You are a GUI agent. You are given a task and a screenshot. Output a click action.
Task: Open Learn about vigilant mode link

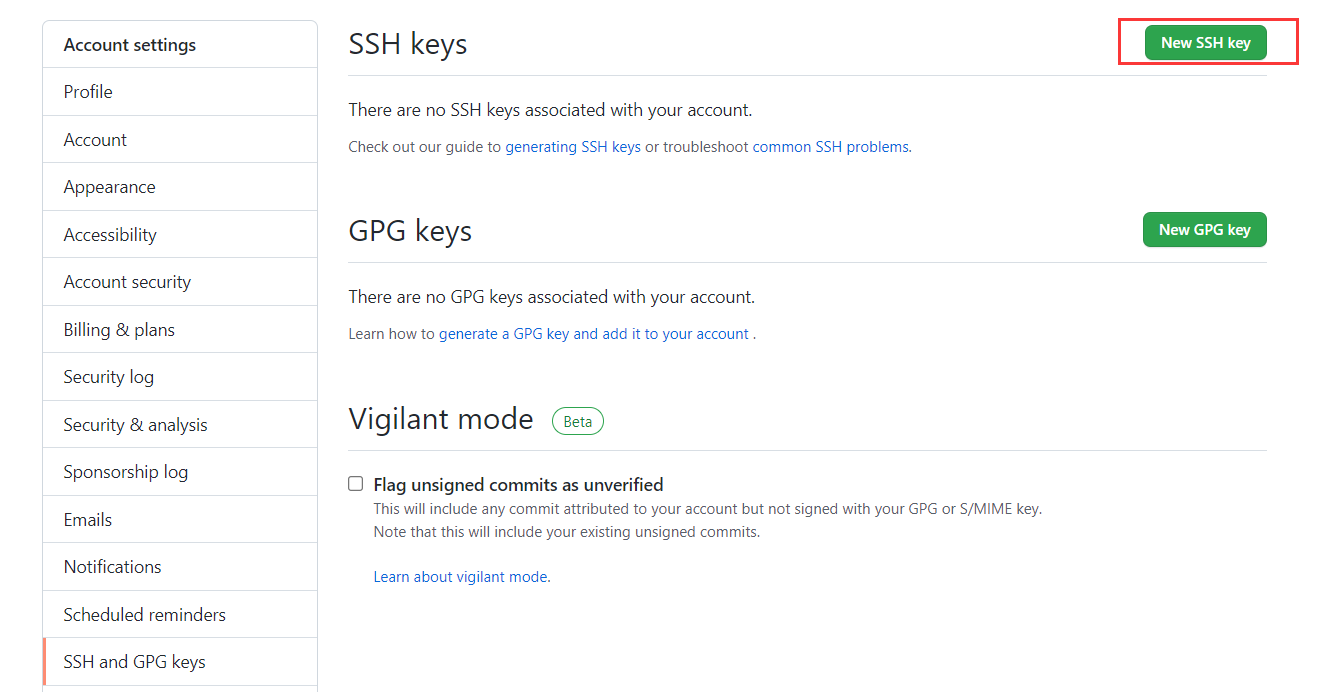460,577
